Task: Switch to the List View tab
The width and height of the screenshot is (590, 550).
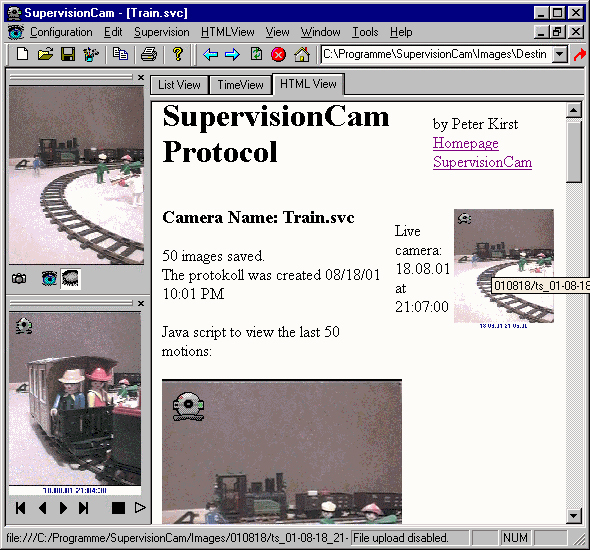Action: coord(179,85)
